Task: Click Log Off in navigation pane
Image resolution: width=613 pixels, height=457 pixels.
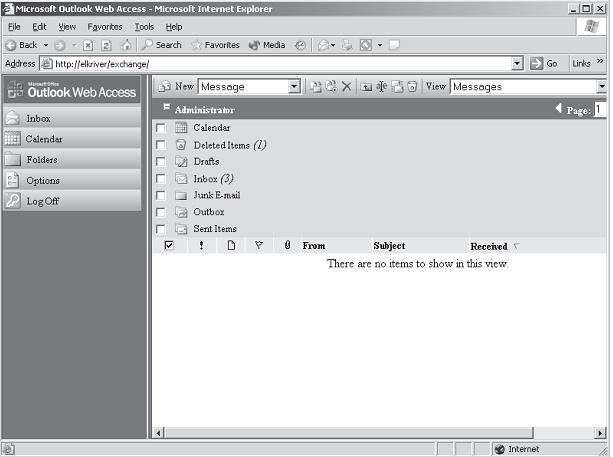Action: (x=72, y=201)
